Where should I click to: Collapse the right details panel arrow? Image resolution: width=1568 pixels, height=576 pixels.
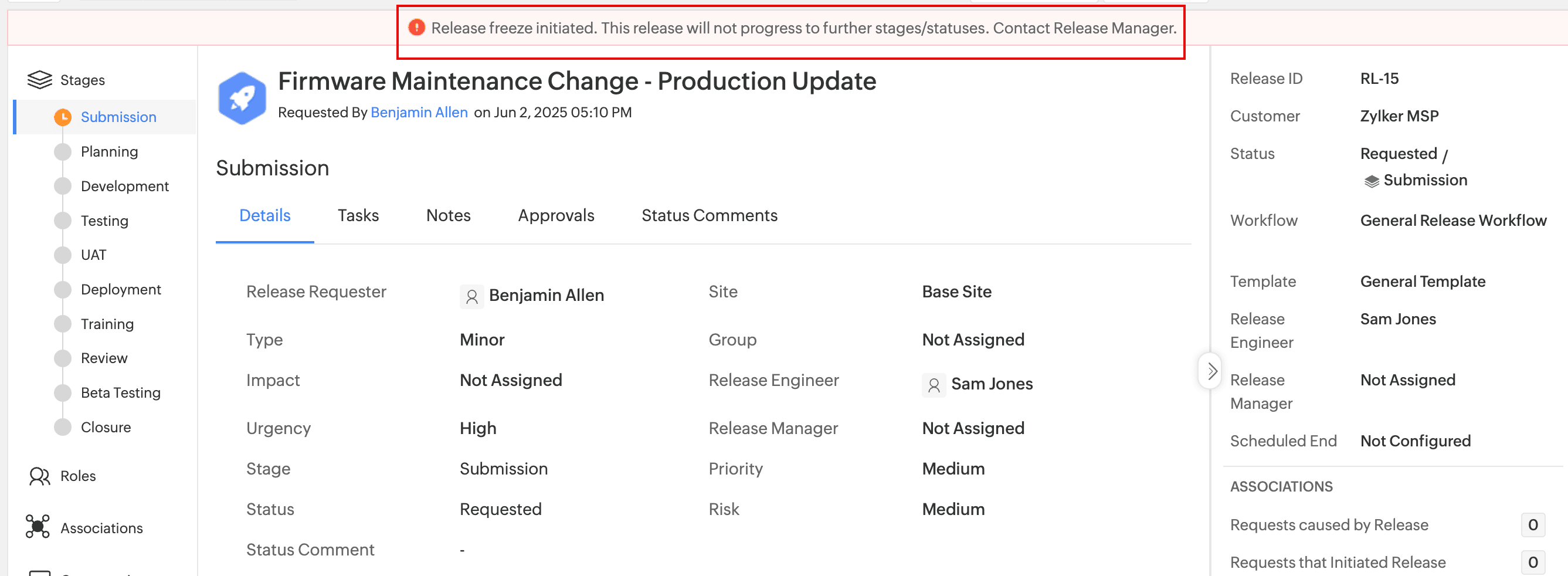point(1211,371)
